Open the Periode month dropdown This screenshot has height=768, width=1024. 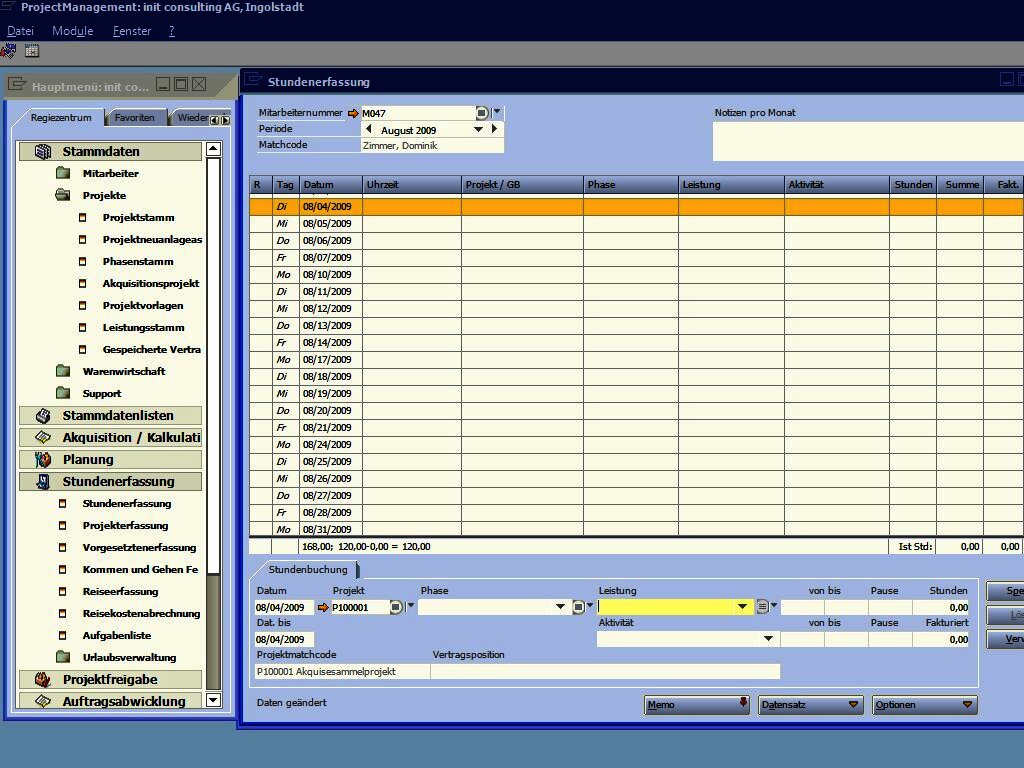(x=478, y=130)
